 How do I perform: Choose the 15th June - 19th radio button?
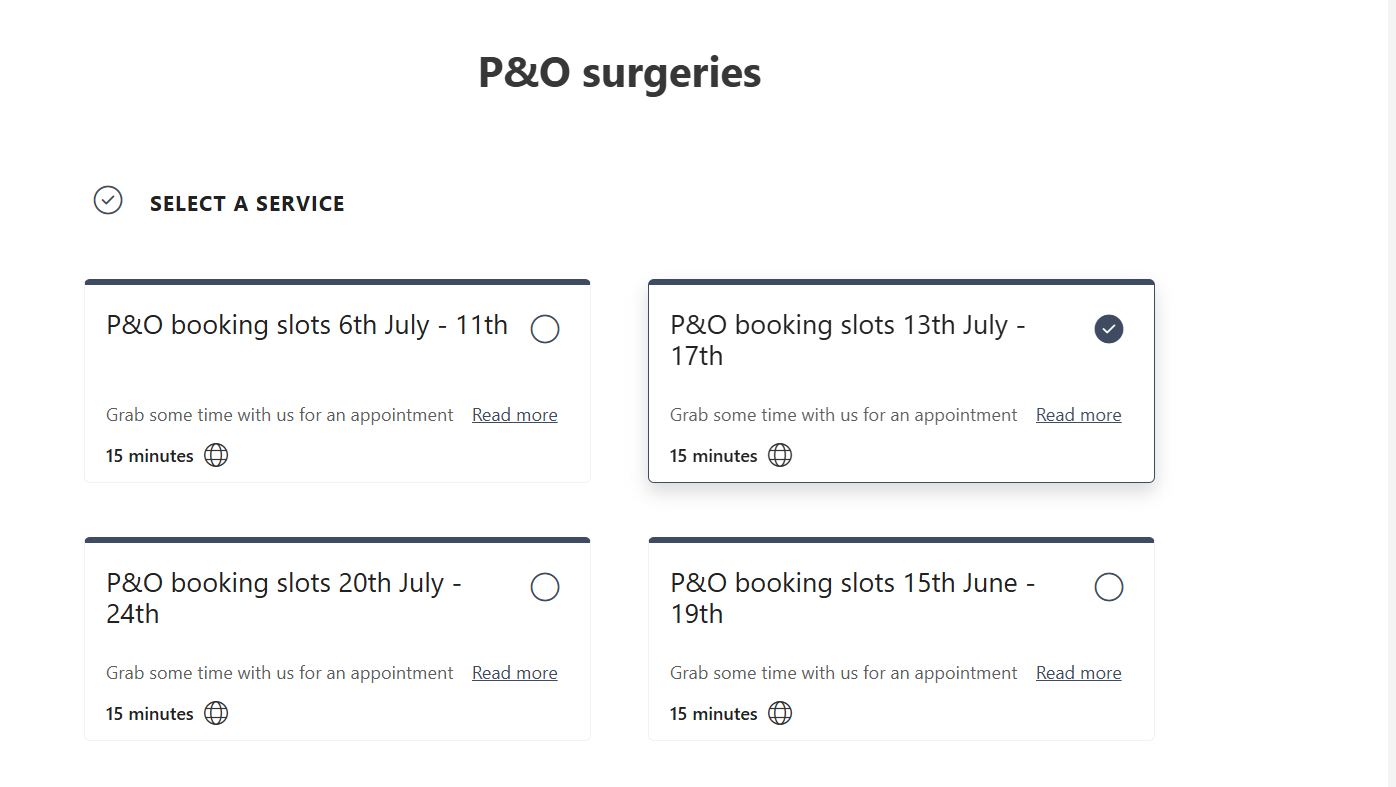pyautogui.click(x=1109, y=587)
